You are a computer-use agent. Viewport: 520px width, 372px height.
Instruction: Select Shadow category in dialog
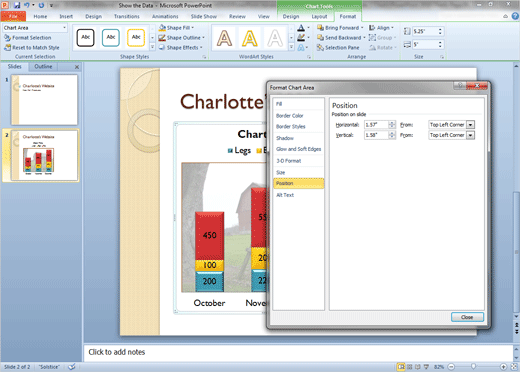(298, 138)
